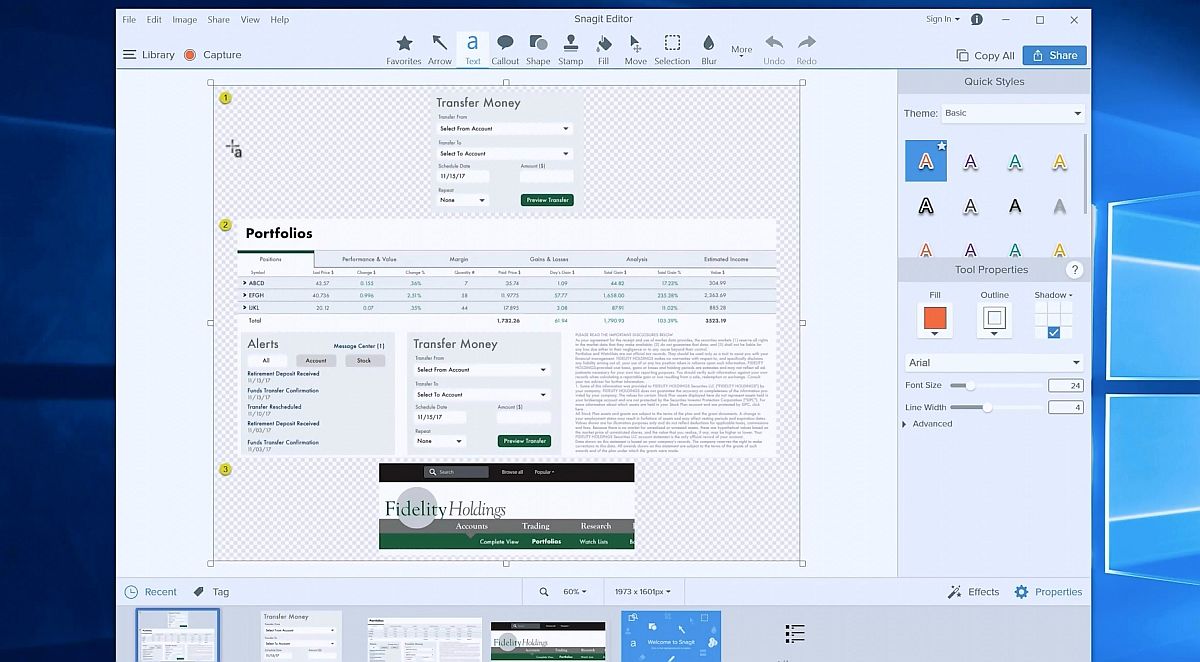
Task: Pick the Fill bucket tool
Action: click(x=603, y=48)
